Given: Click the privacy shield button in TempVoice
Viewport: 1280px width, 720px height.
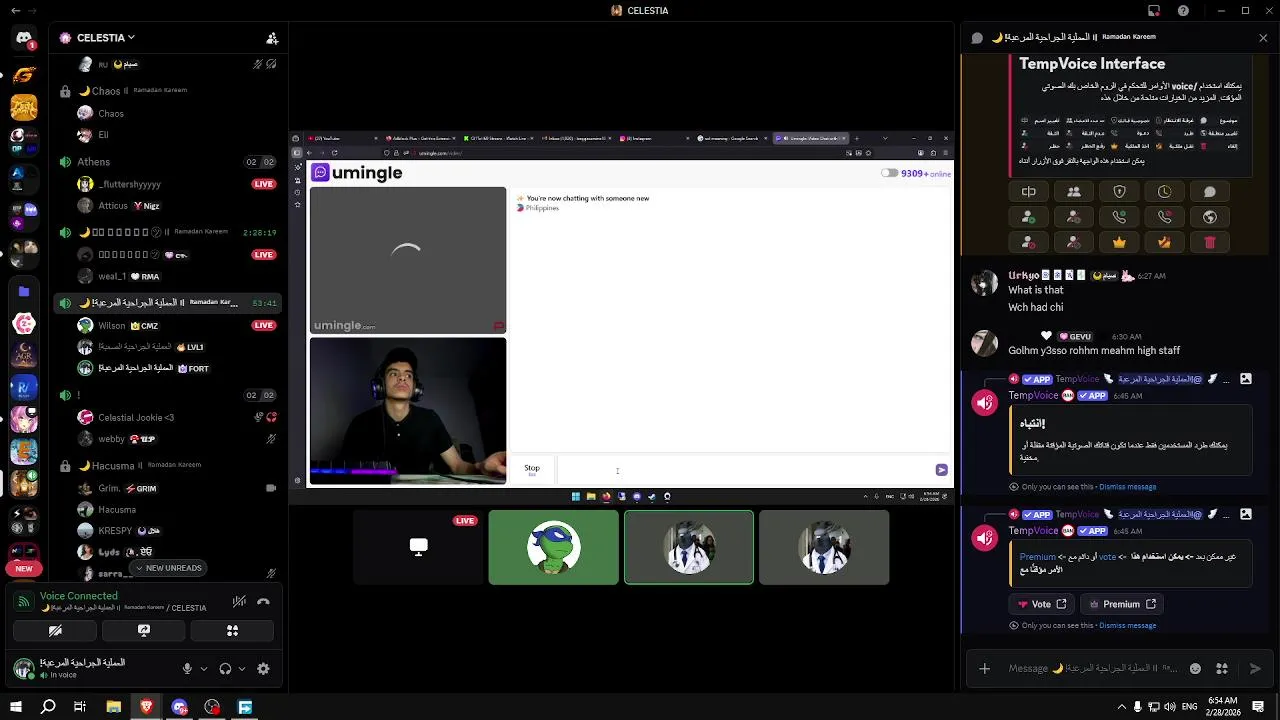Looking at the screenshot, I should pos(1119,192).
